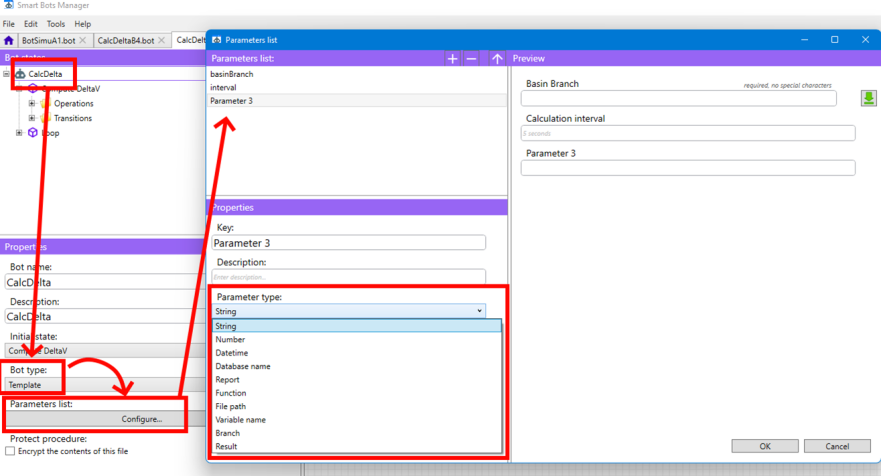The width and height of the screenshot is (881, 476).
Task: Close the BotSimuA1.bot tab
Action: click(85, 41)
